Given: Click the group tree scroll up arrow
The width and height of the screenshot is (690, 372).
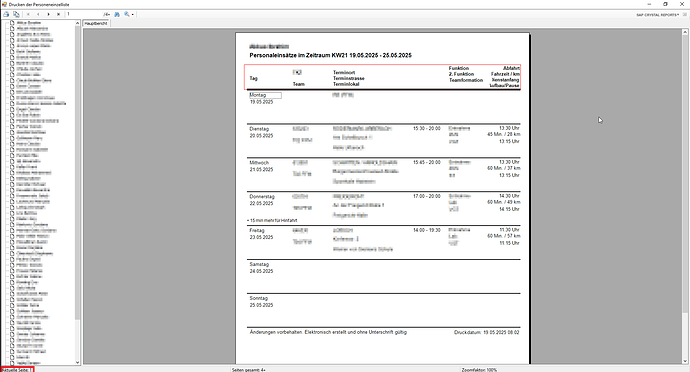Looking at the screenshot, I should (77, 23).
